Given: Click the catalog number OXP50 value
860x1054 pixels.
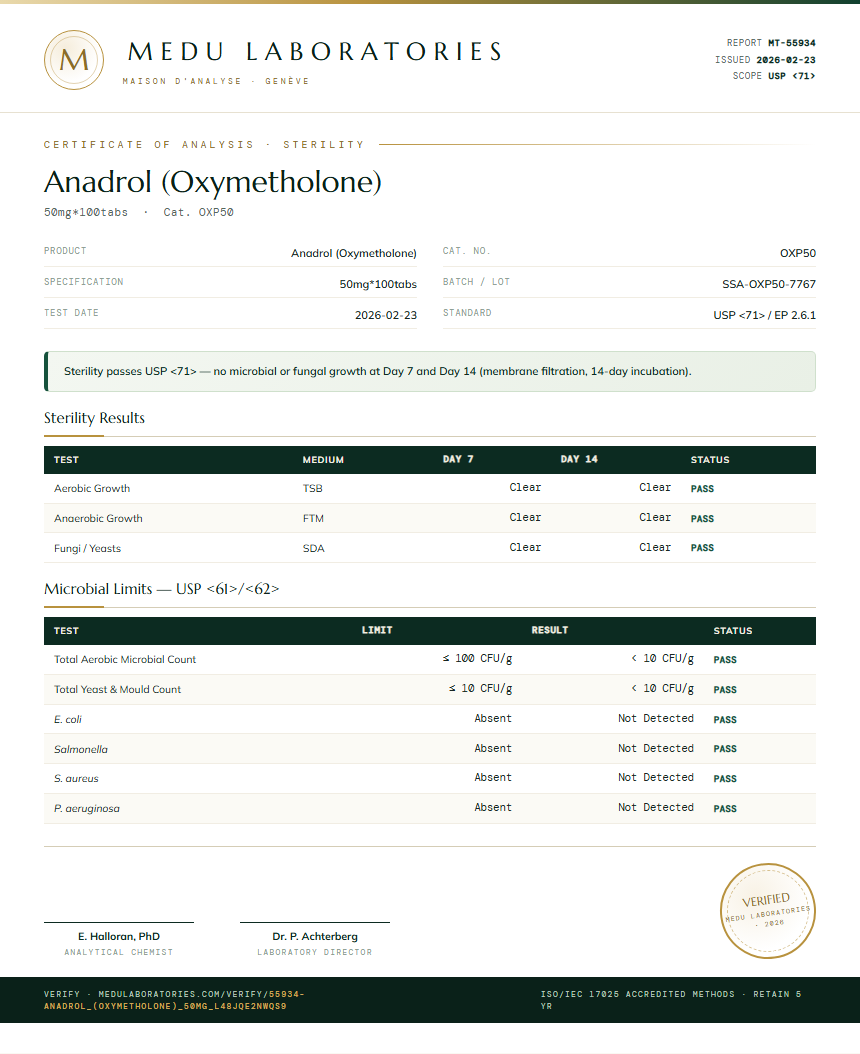Looking at the screenshot, I should 797,253.
